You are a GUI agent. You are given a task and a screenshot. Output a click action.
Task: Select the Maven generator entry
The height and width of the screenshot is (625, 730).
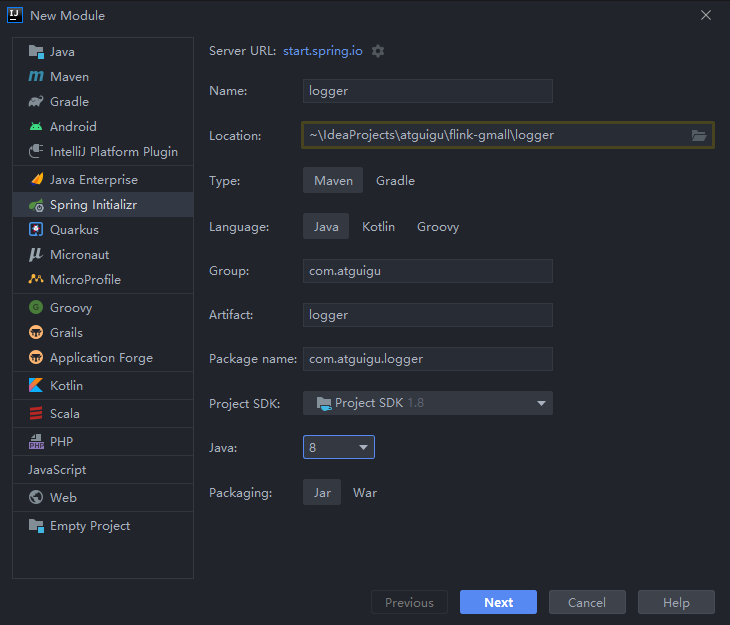coord(103,76)
